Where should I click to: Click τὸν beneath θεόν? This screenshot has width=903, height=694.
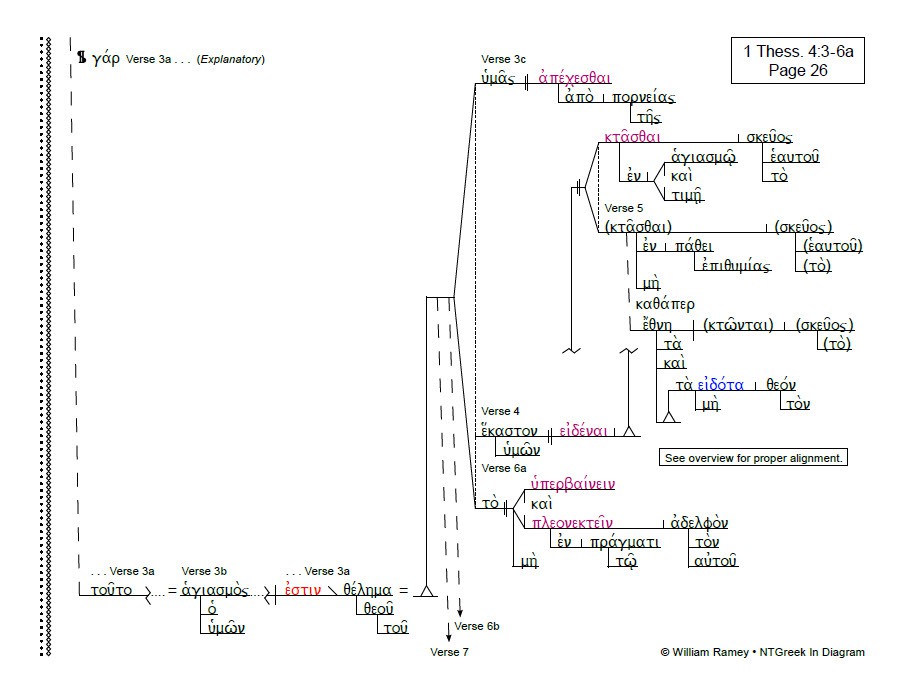tap(798, 404)
